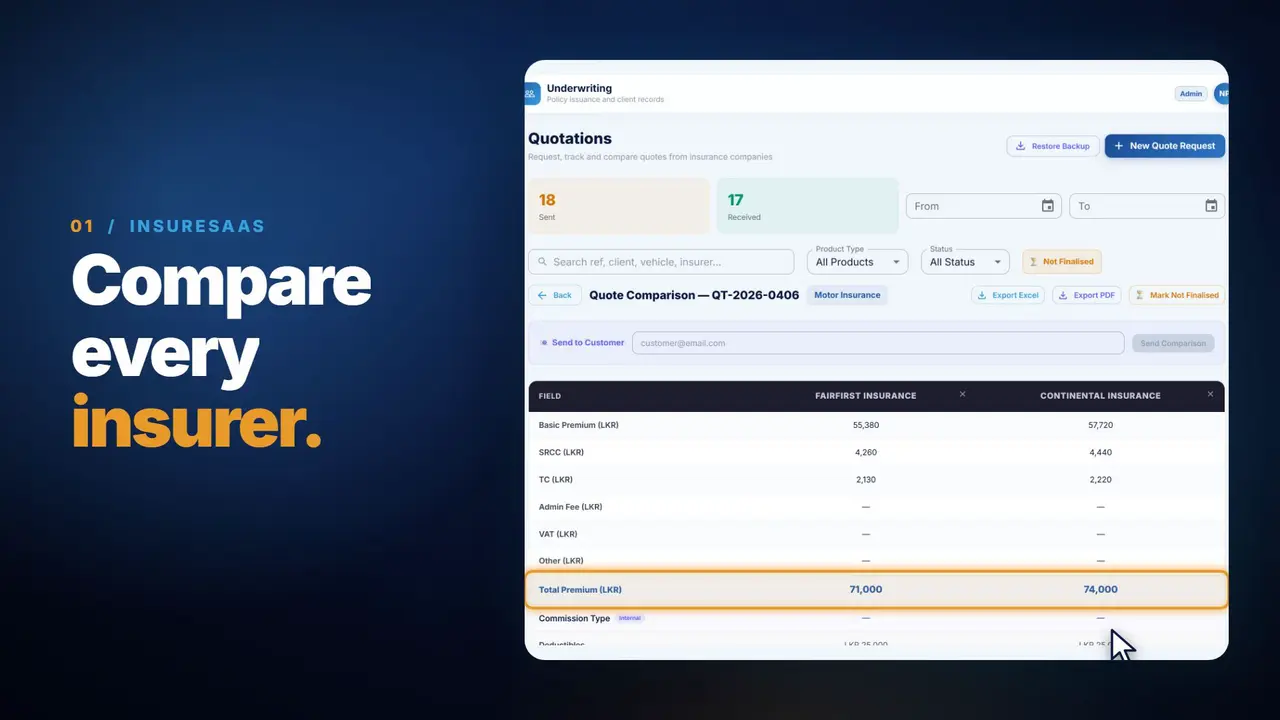Click the Fairfirst Insurance column header
Viewport: 1280px width, 720px height.
tap(865, 396)
